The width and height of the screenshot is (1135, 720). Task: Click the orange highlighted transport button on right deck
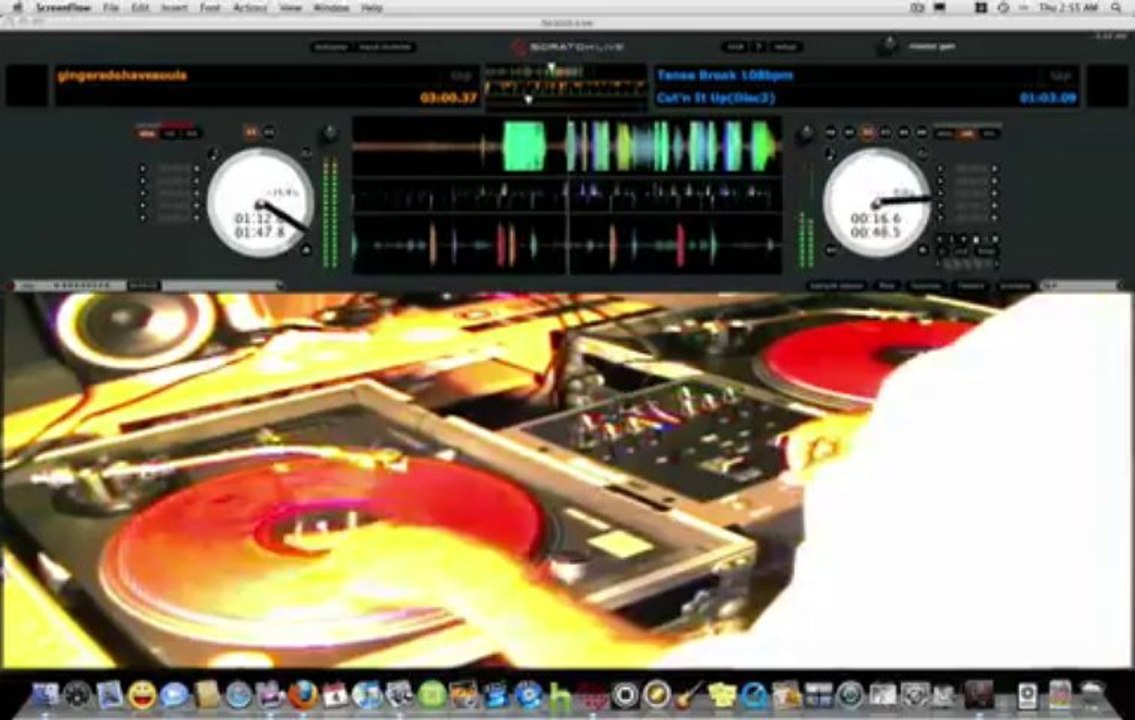[x=866, y=132]
